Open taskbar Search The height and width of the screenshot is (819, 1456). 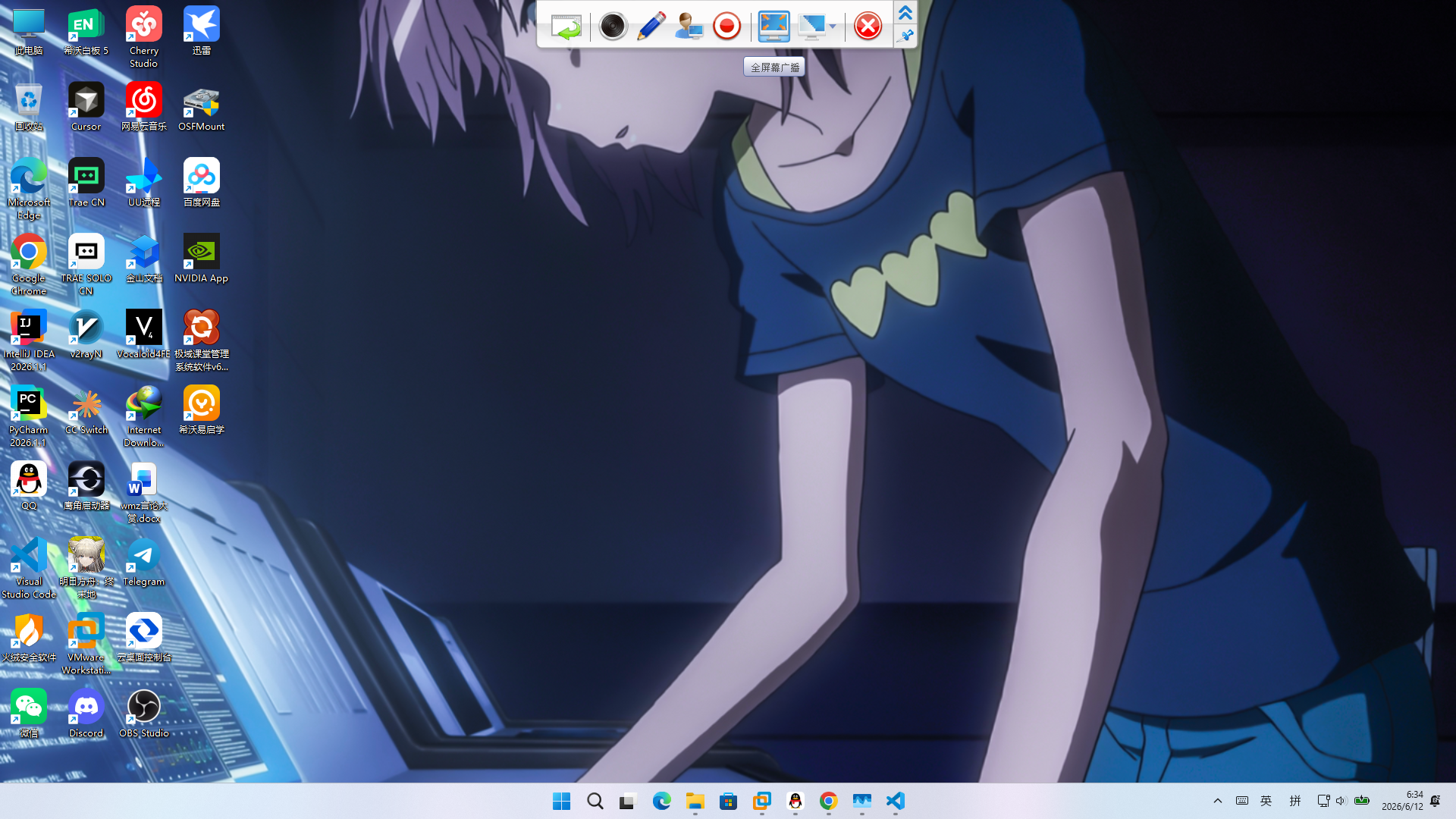[595, 801]
